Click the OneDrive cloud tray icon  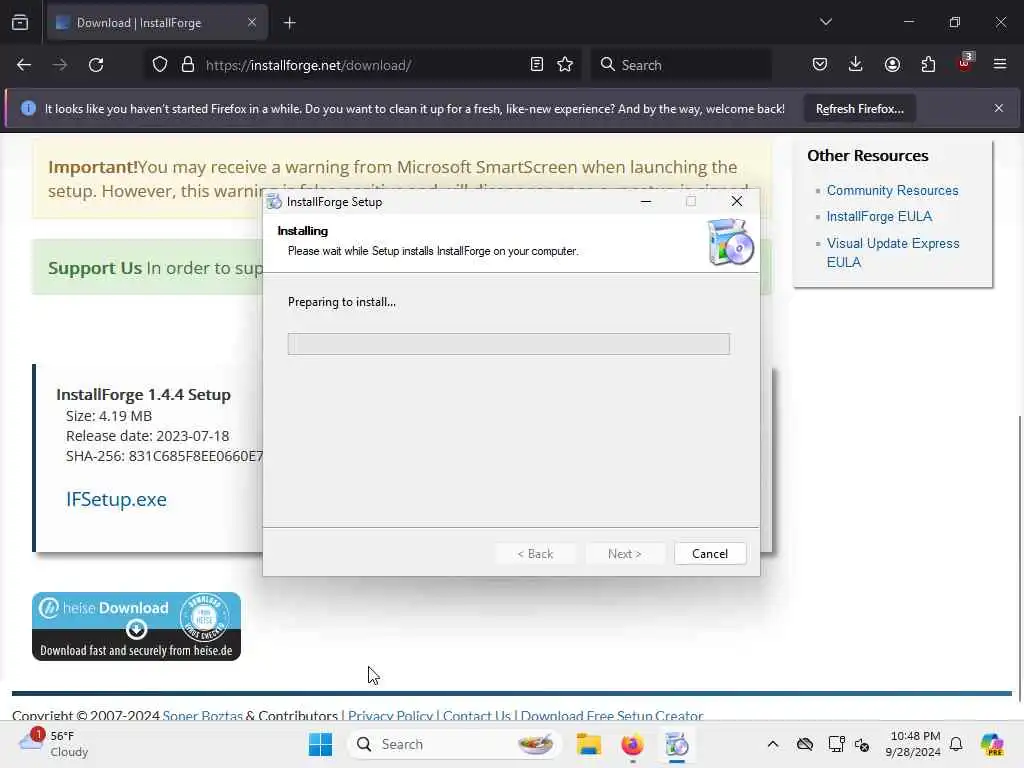(805, 744)
